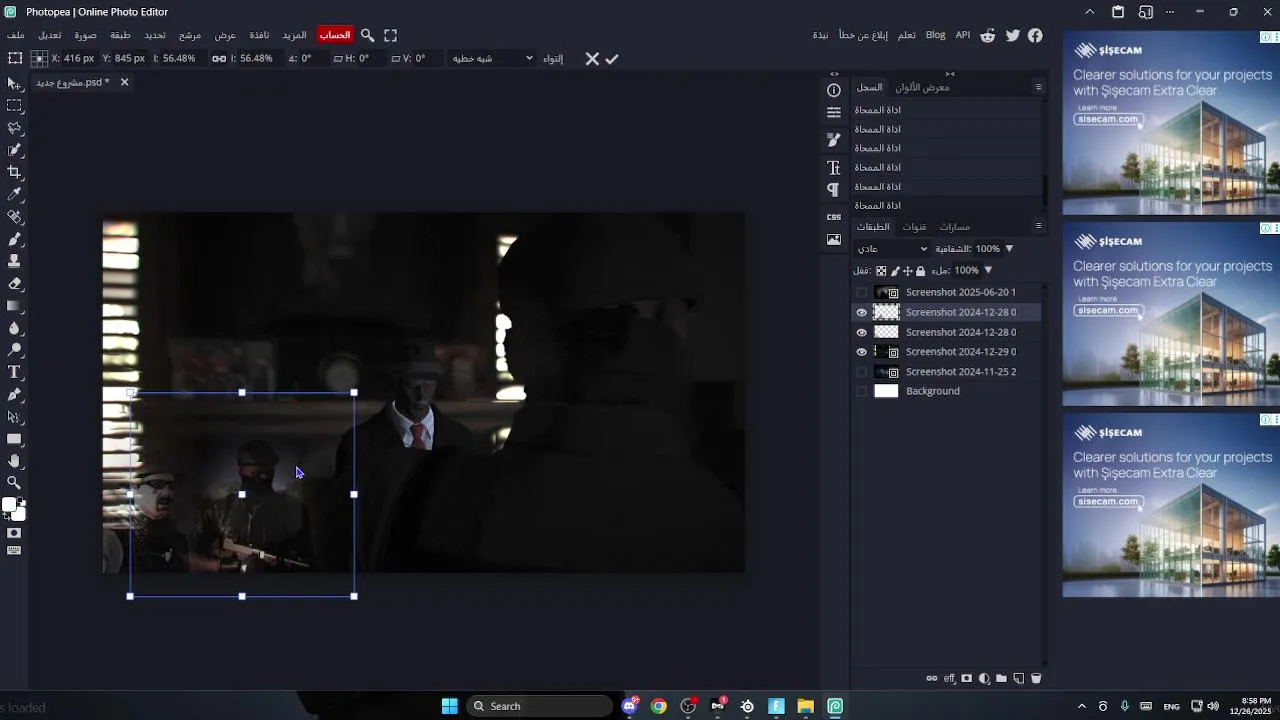Select the Move tool

[x=14, y=83]
